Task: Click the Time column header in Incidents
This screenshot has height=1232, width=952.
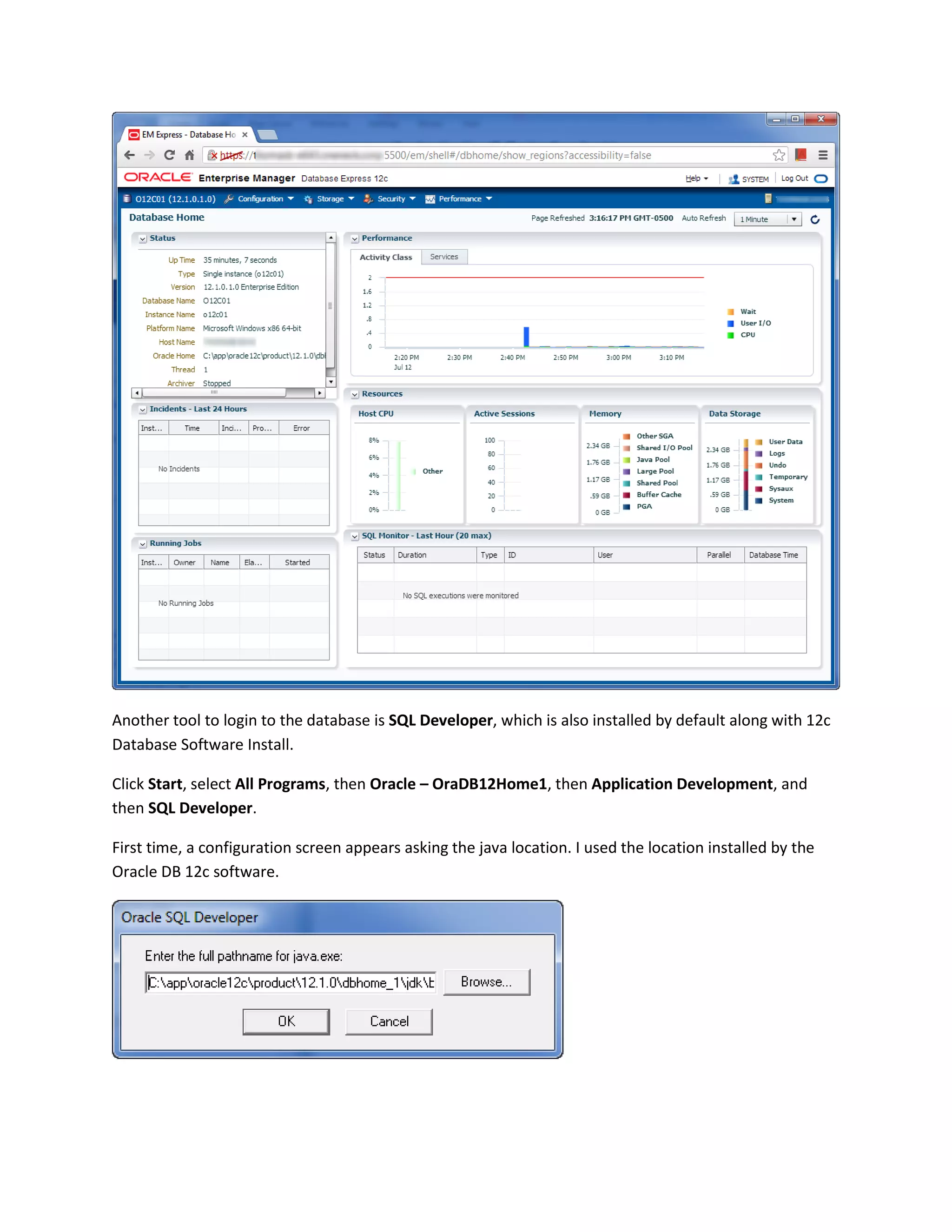Action: pos(192,428)
